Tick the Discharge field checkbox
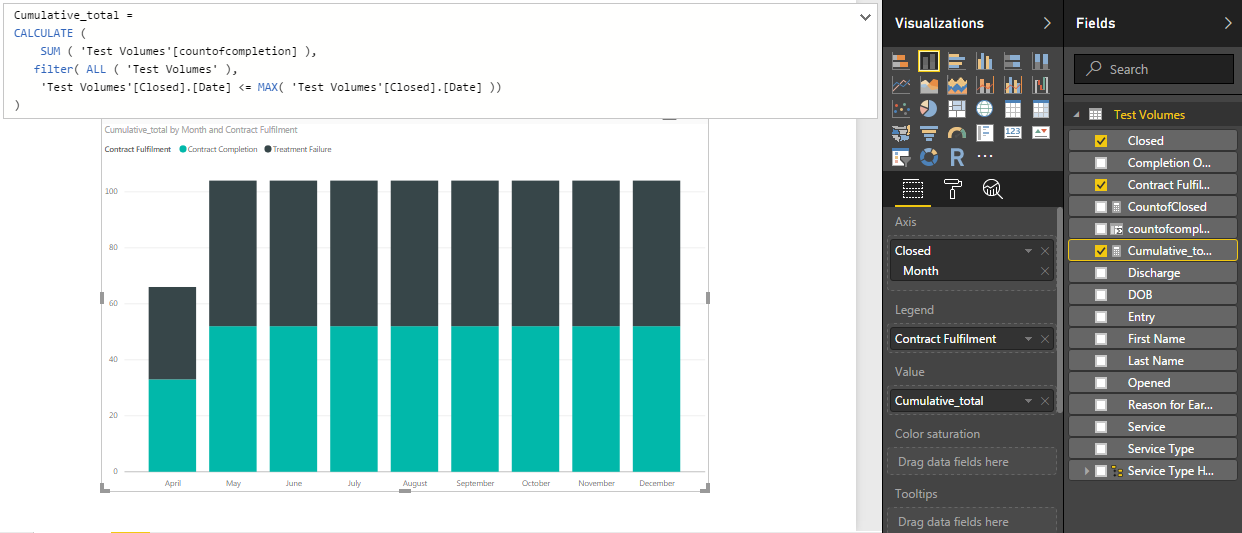The height and width of the screenshot is (533, 1242). pos(1101,273)
